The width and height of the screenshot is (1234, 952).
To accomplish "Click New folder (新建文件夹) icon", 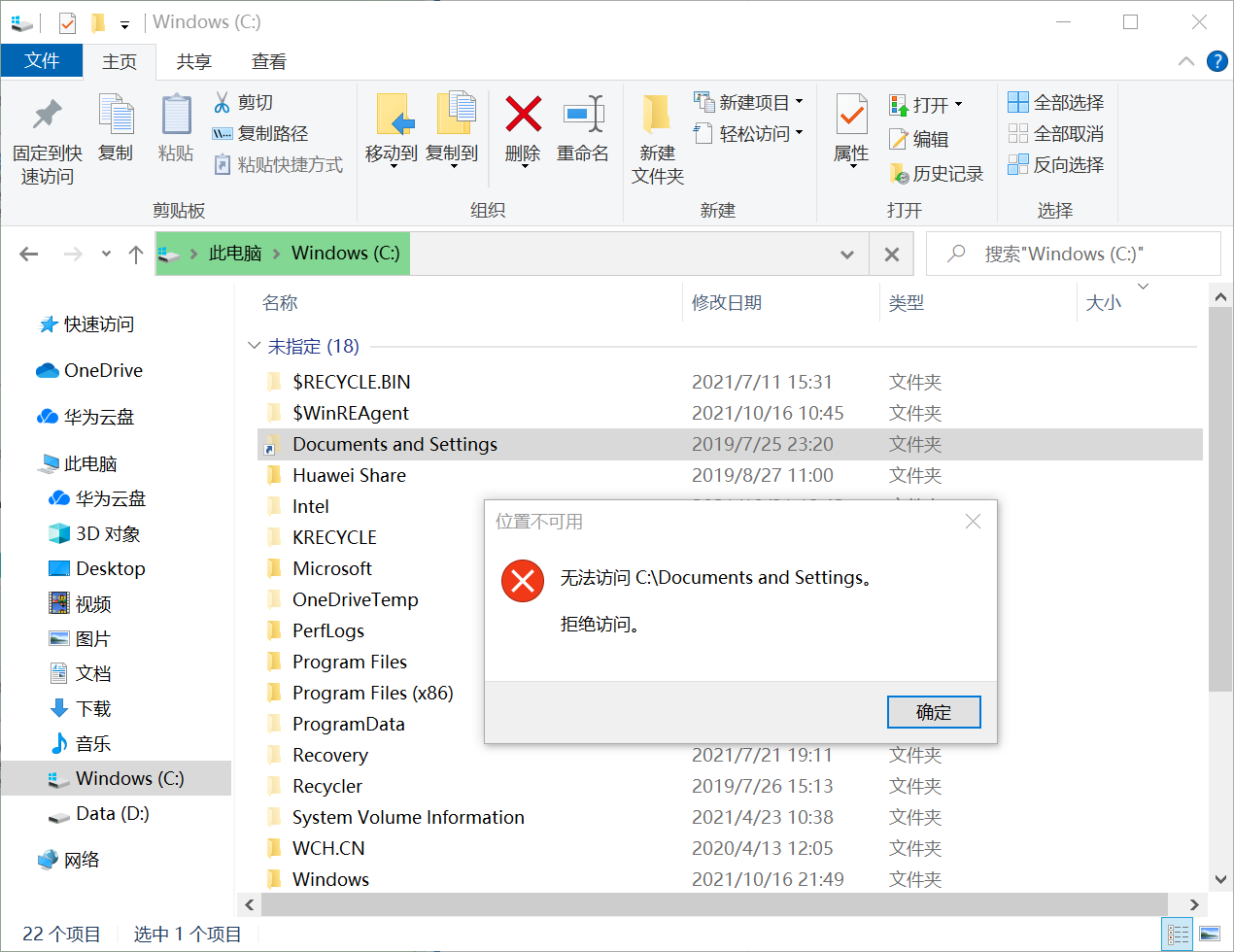I will (x=657, y=115).
